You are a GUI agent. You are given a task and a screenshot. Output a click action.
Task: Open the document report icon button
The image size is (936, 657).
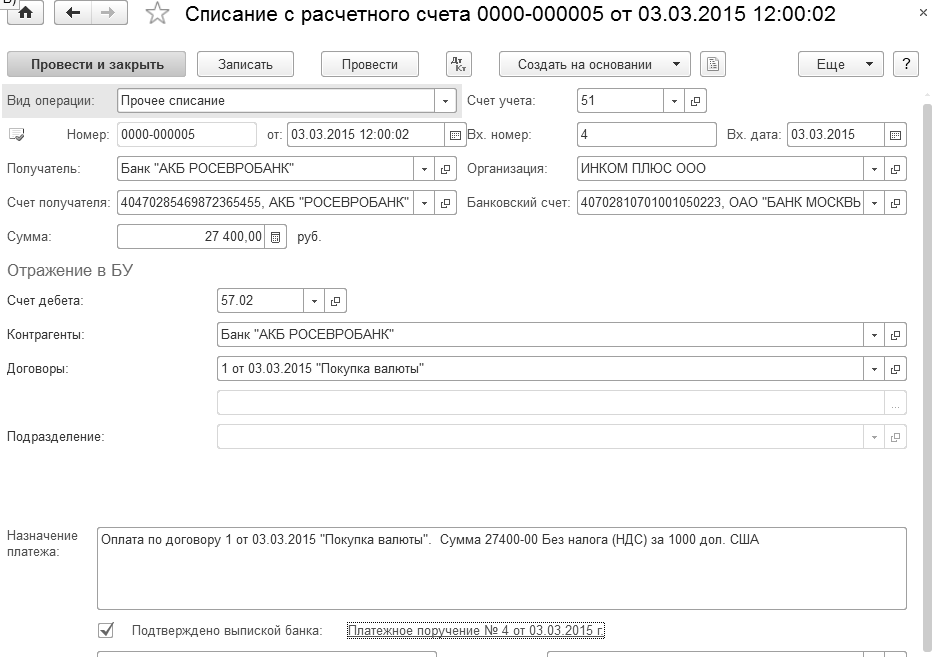[713, 64]
